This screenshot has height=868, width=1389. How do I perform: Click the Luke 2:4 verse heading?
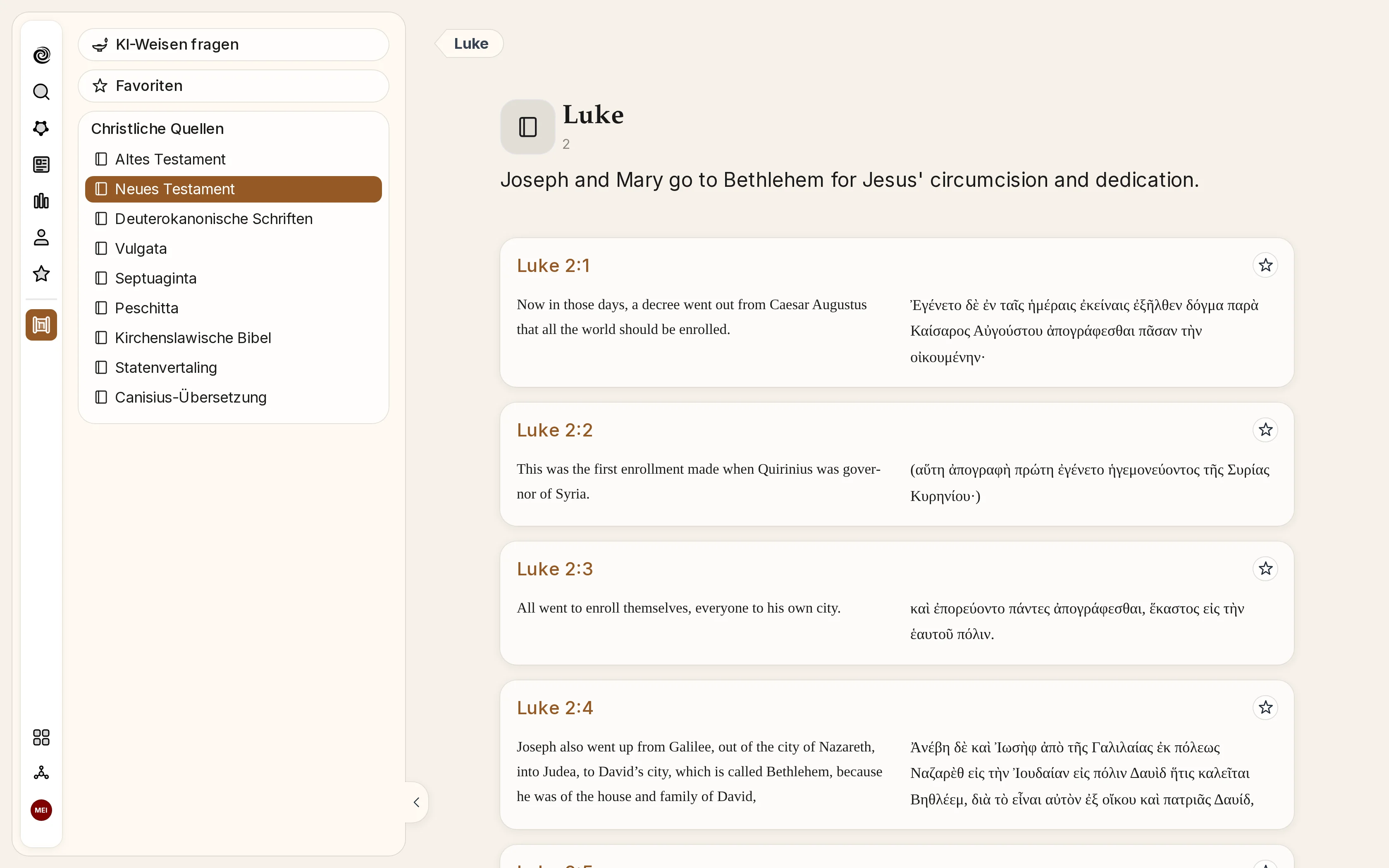click(x=554, y=708)
